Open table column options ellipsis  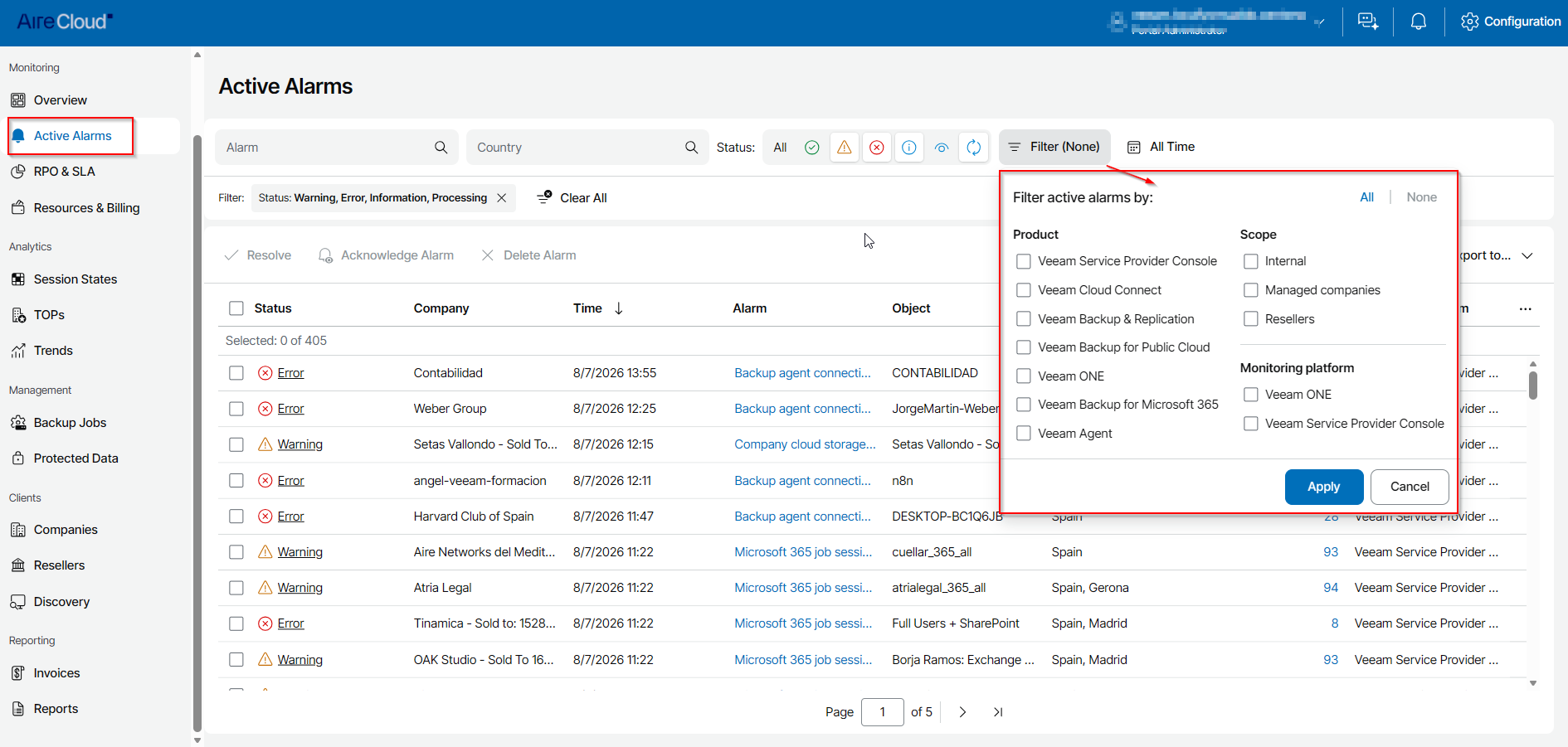pos(1525,308)
